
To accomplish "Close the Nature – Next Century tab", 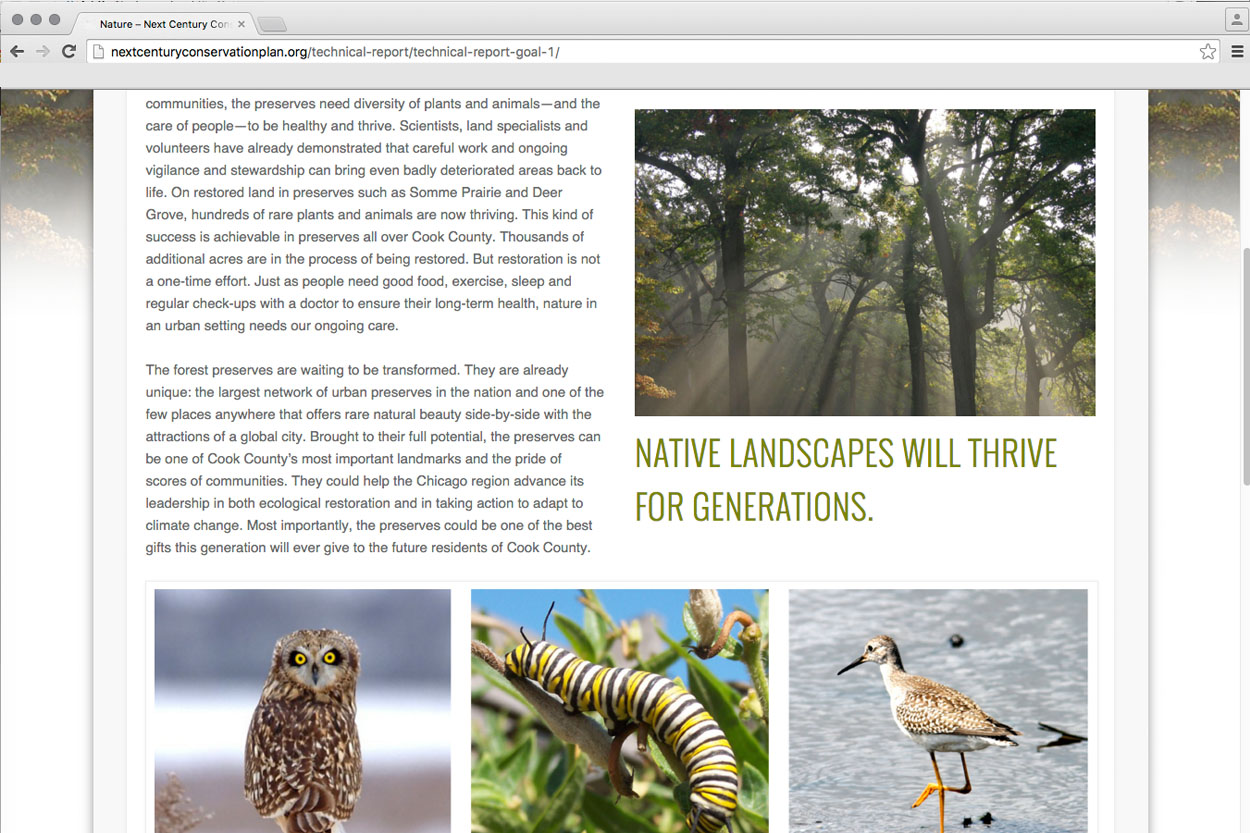I will [241, 24].
